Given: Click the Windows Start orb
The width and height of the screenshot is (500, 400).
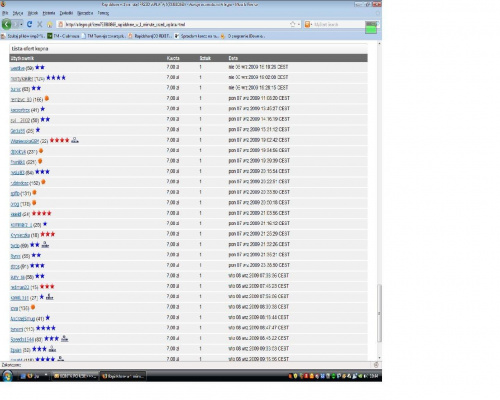Looking at the screenshot, I should [x=7, y=376].
